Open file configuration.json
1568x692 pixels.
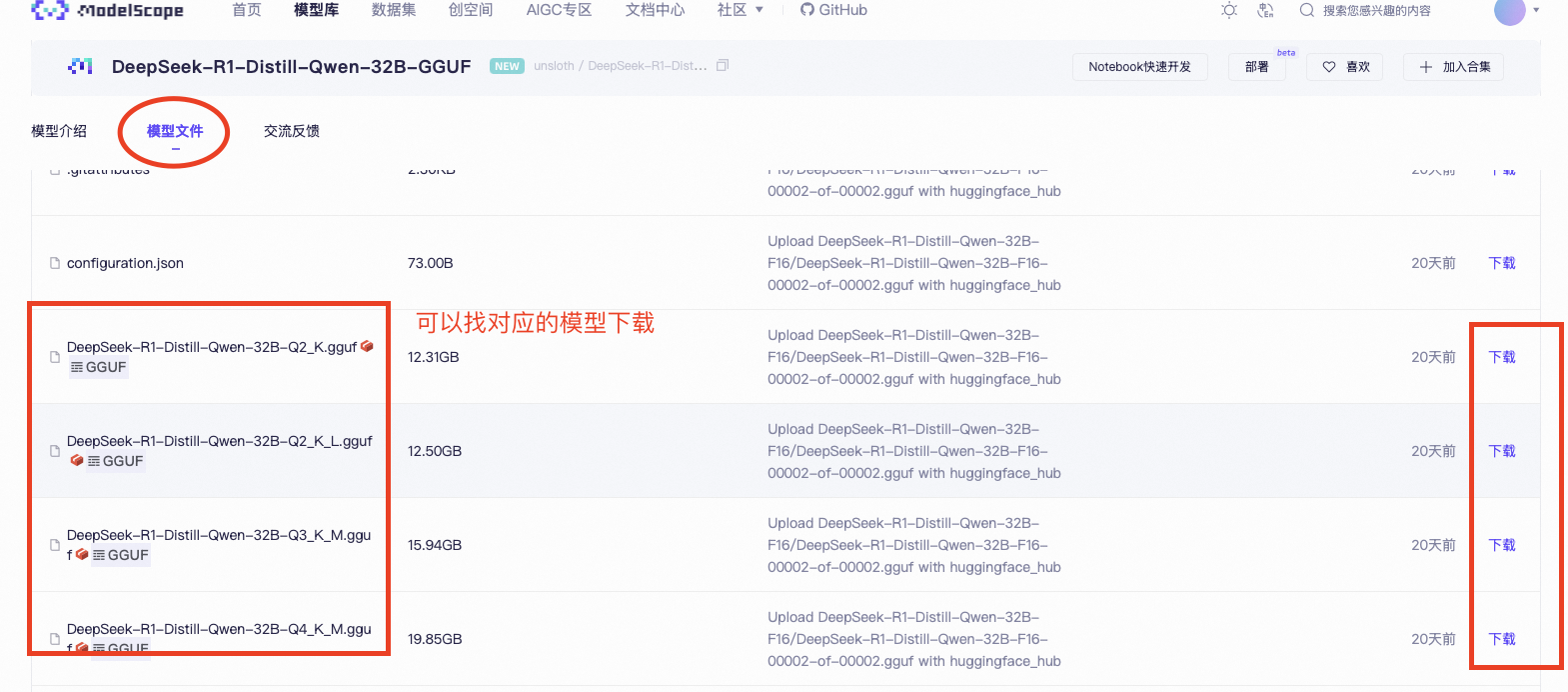coord(125,263)
